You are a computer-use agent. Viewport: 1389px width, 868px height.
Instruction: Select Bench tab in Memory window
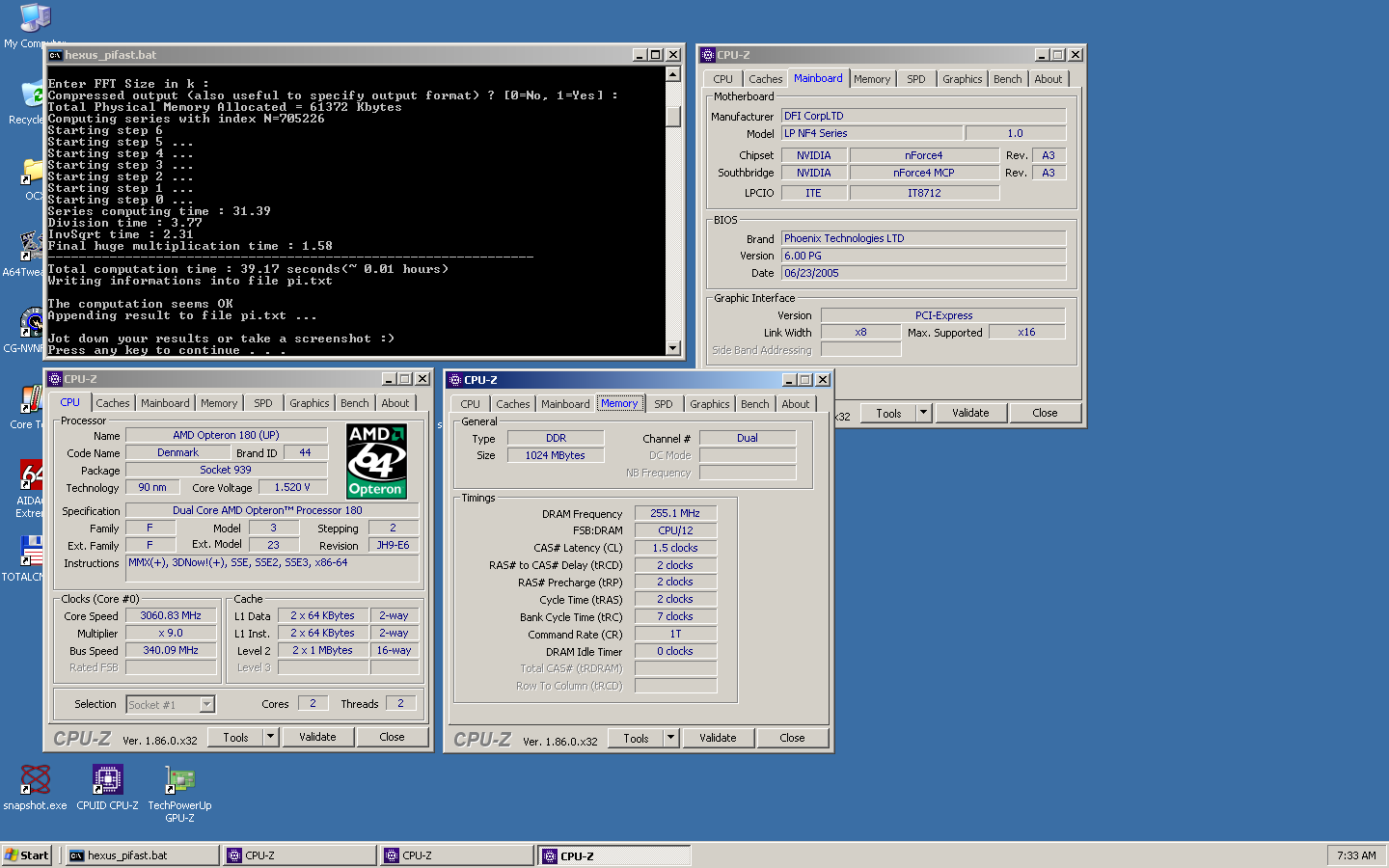755,404
